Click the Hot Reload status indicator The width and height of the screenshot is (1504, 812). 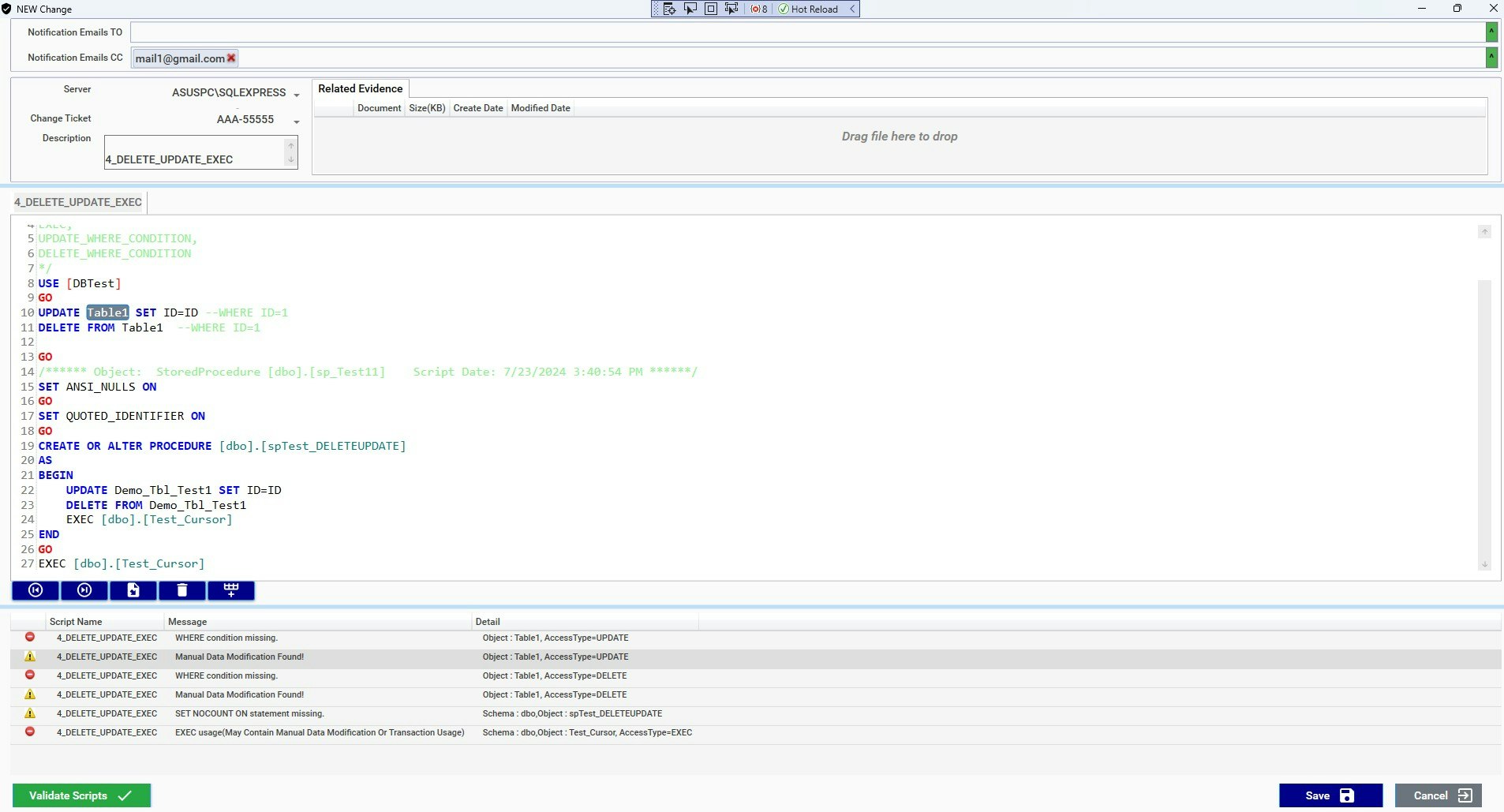click(x=808, y=9)
